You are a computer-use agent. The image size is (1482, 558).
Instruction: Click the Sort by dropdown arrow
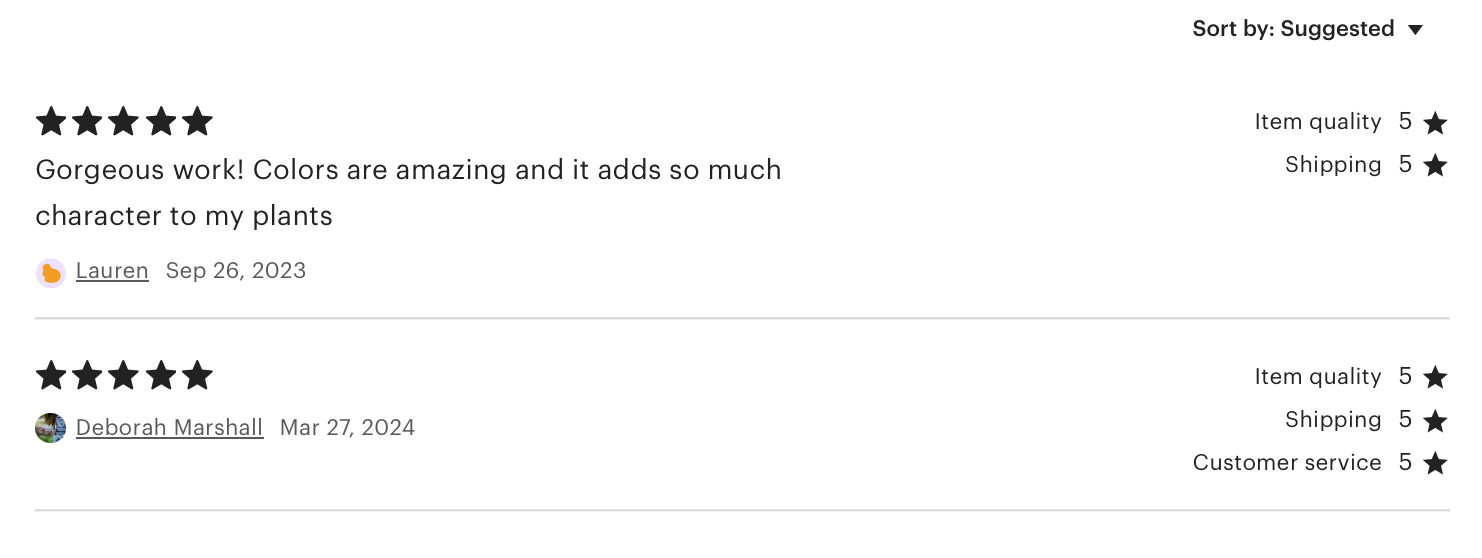coord(1415,30)
